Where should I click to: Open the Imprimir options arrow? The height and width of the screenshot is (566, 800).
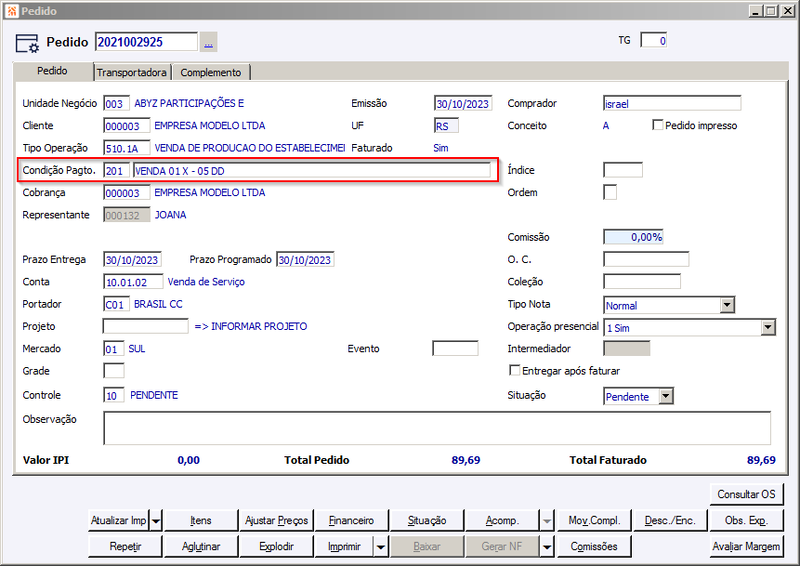point(381,547)
